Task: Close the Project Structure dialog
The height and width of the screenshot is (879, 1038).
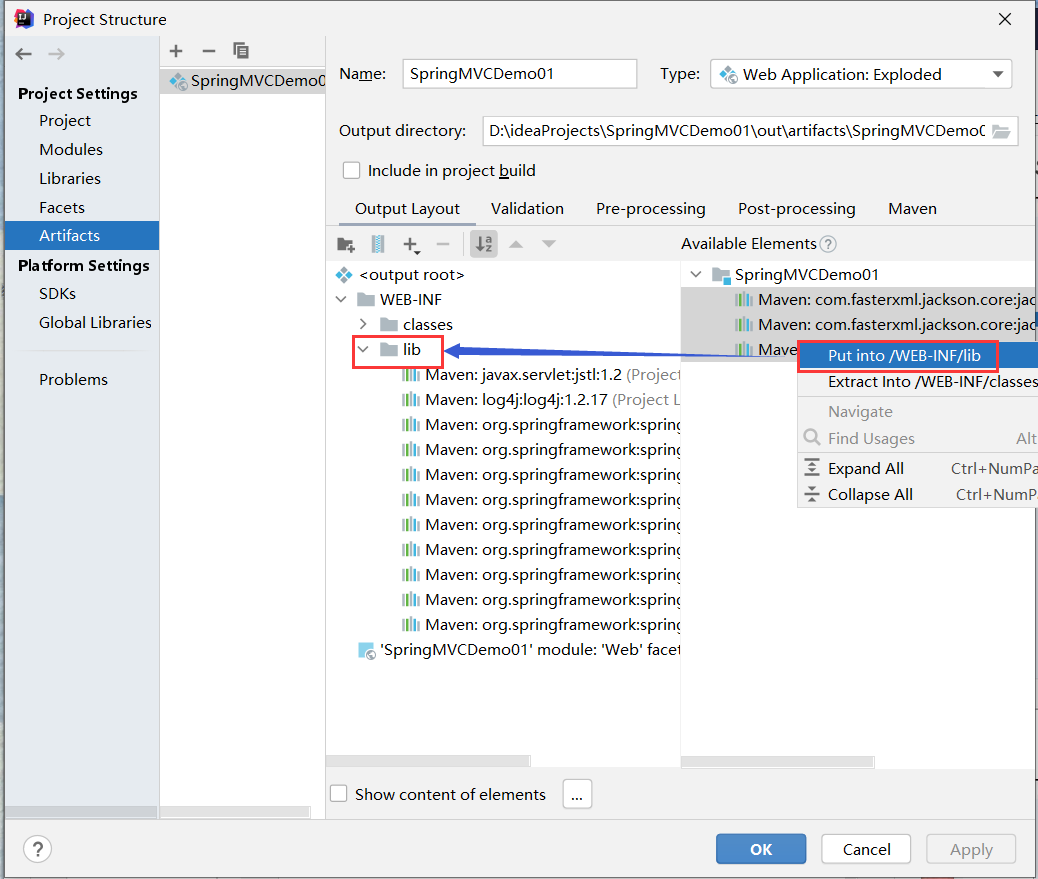Action: click(x=1005, y=20)
